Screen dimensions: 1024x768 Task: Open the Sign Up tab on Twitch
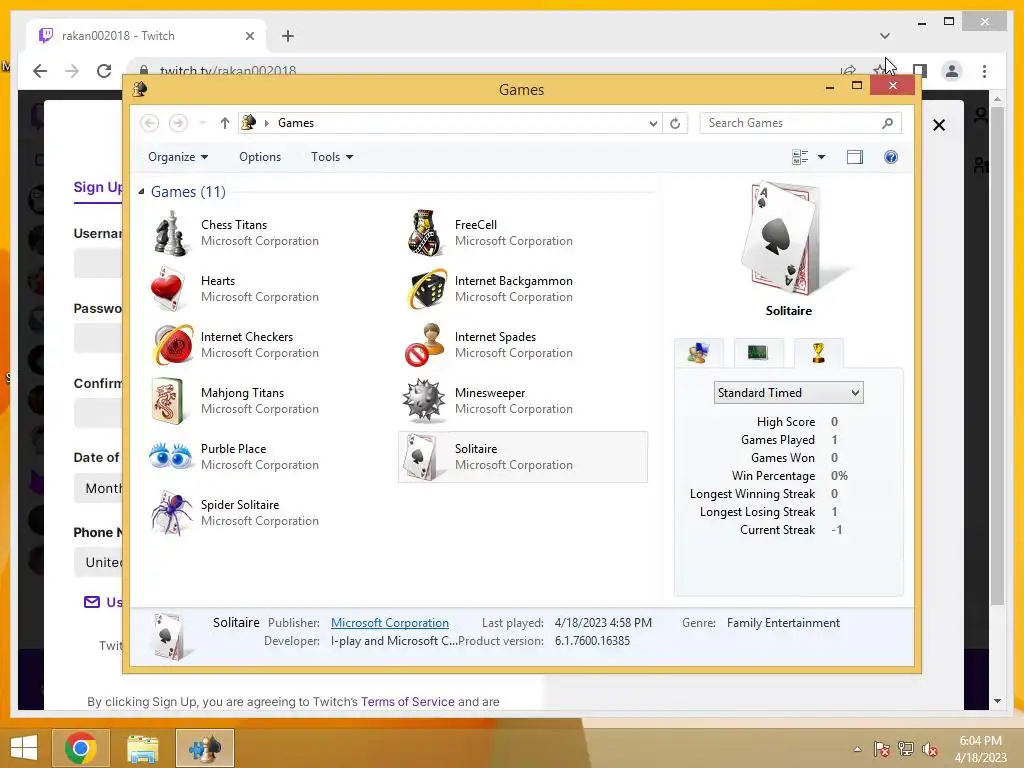click(x=98, y=187)
